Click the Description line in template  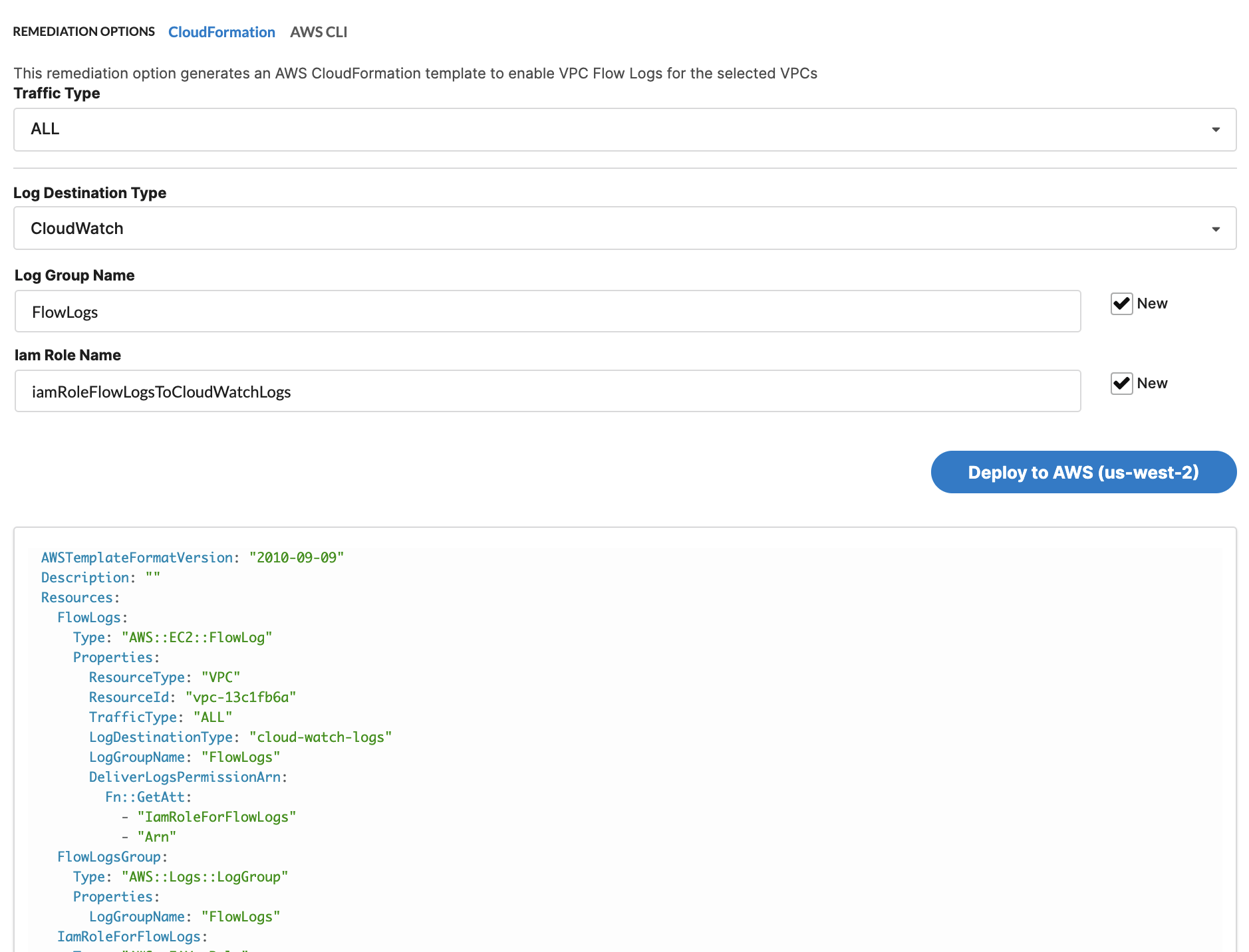pyautogui.click(x=100, y=578)
